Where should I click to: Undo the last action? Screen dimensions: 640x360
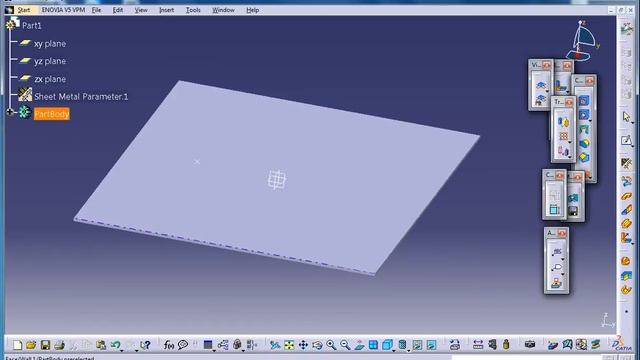coord(115,345)
